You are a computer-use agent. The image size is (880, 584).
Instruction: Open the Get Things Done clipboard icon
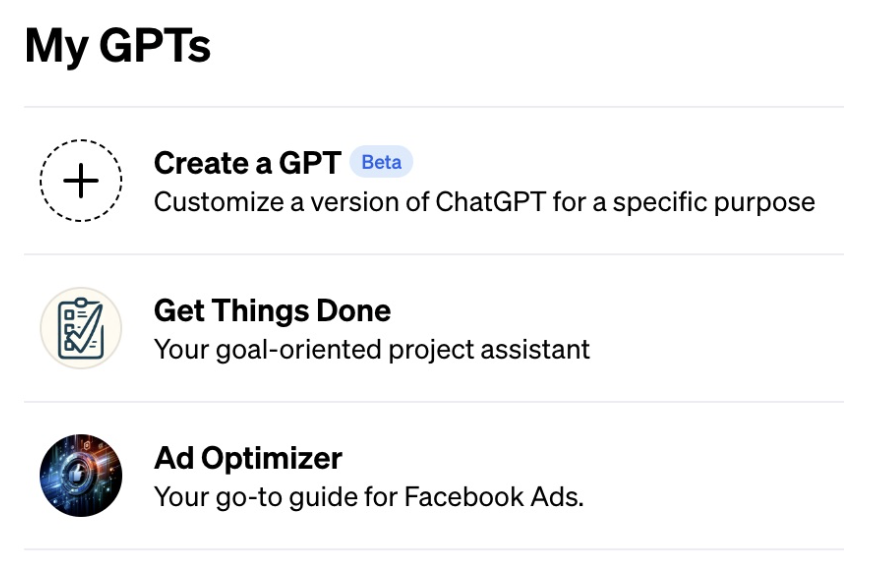[x=81, y=328]
